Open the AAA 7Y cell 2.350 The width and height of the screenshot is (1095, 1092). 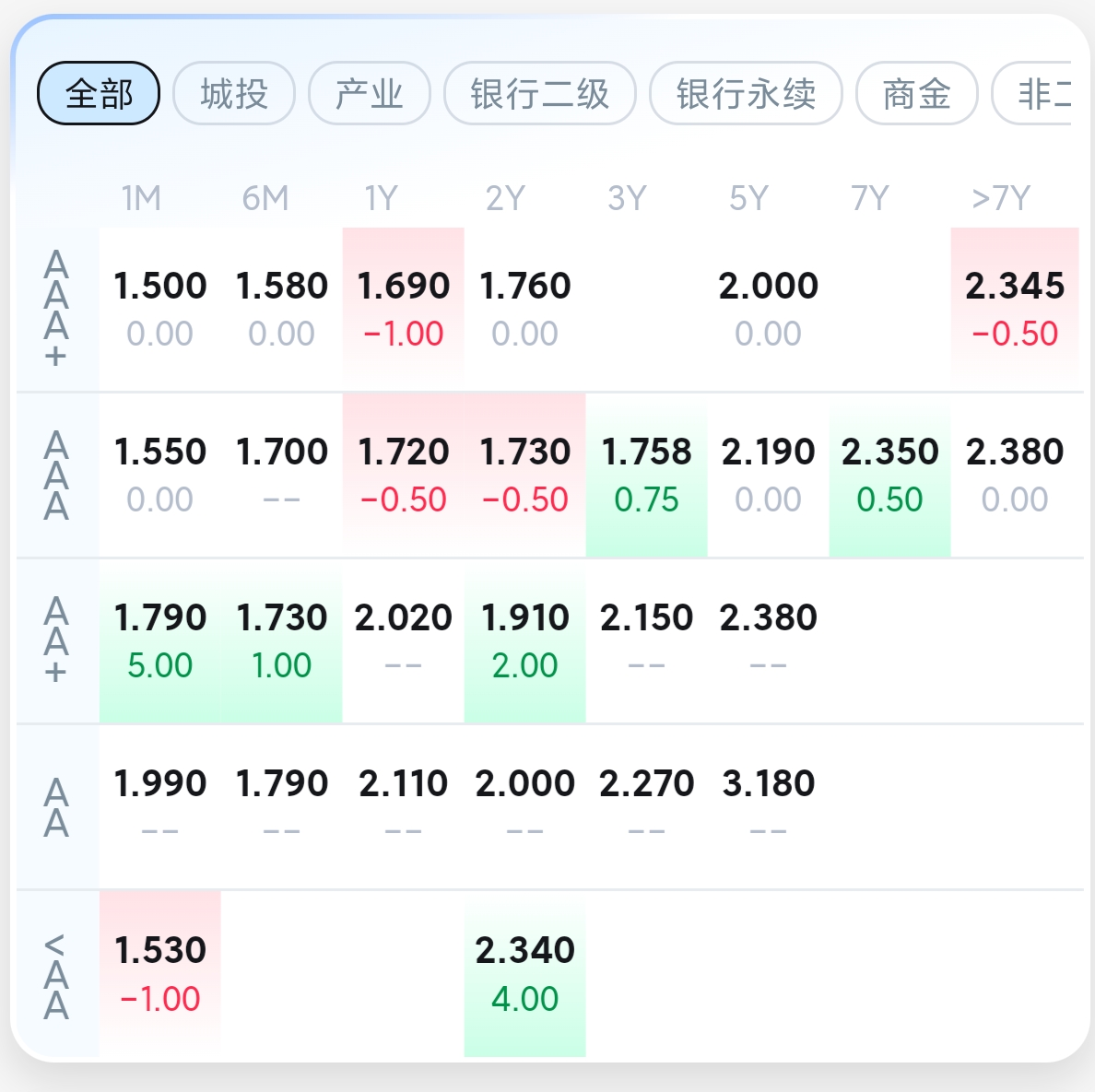[x=889, y=475]
